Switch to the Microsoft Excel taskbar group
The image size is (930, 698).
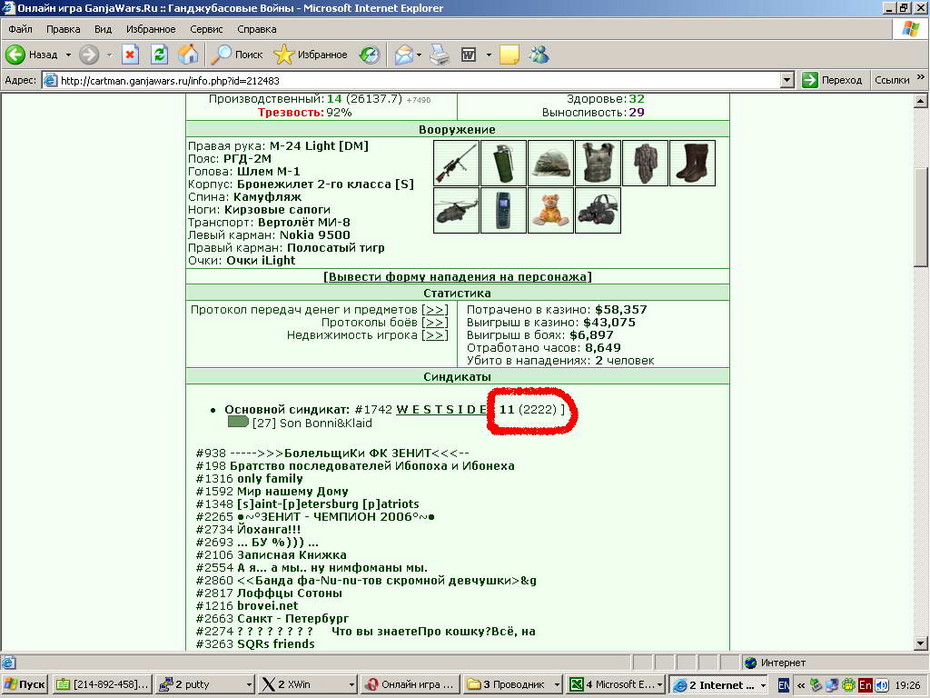pyautogui.click(x=616, y=685)
